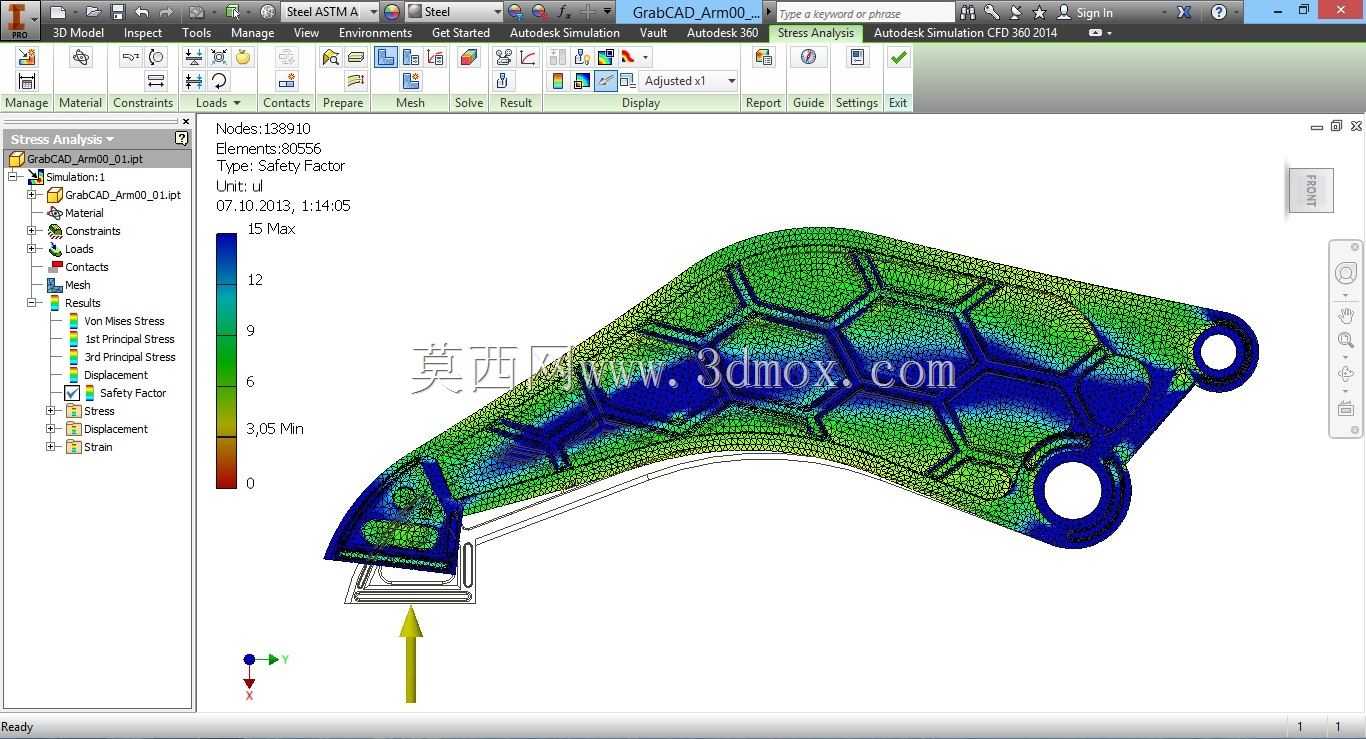Select Fixed constraint icon
The height and width of the screenshot is (739, 1366).
(130, 57)
